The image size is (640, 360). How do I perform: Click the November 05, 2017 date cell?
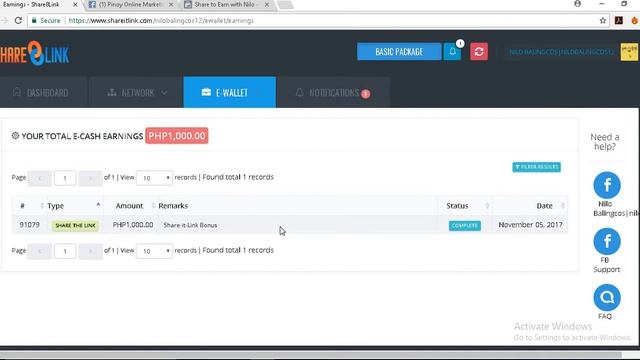(530, 225)
